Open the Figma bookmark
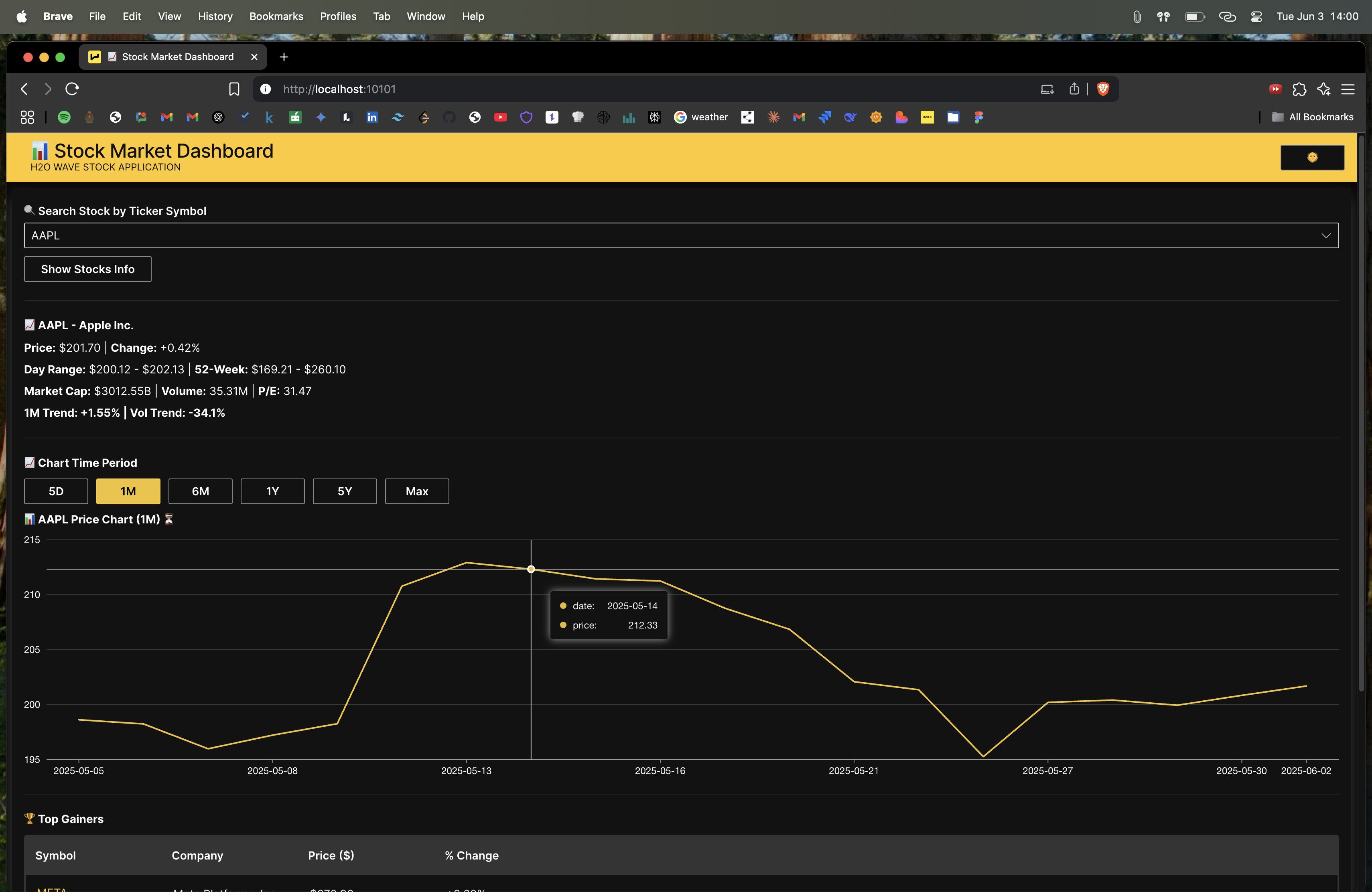The height and width of the screenshot is (892, 1372). pyautogui.click(x=978, y=117)
